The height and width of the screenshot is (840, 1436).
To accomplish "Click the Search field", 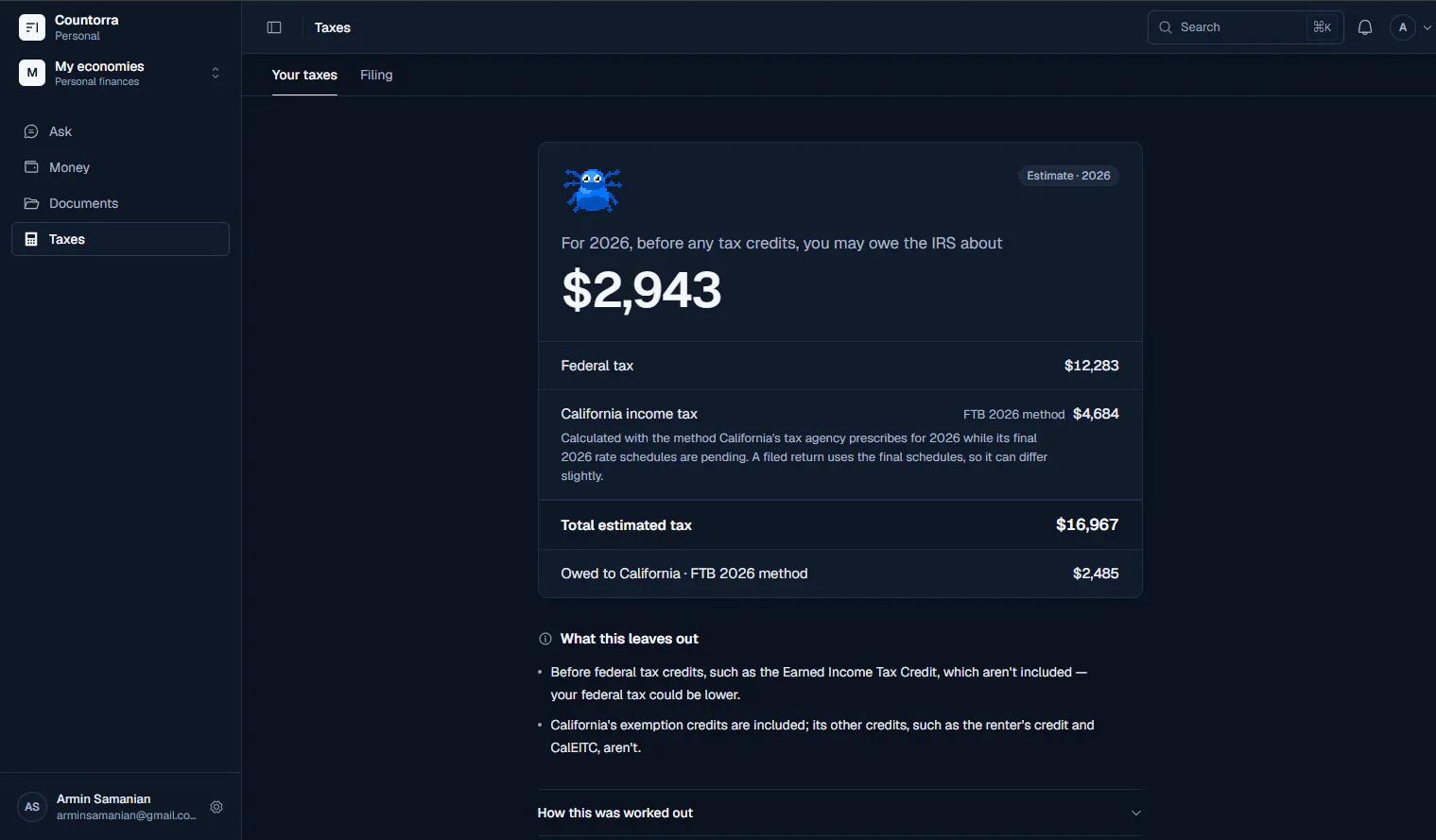I will click(1245, 27).
